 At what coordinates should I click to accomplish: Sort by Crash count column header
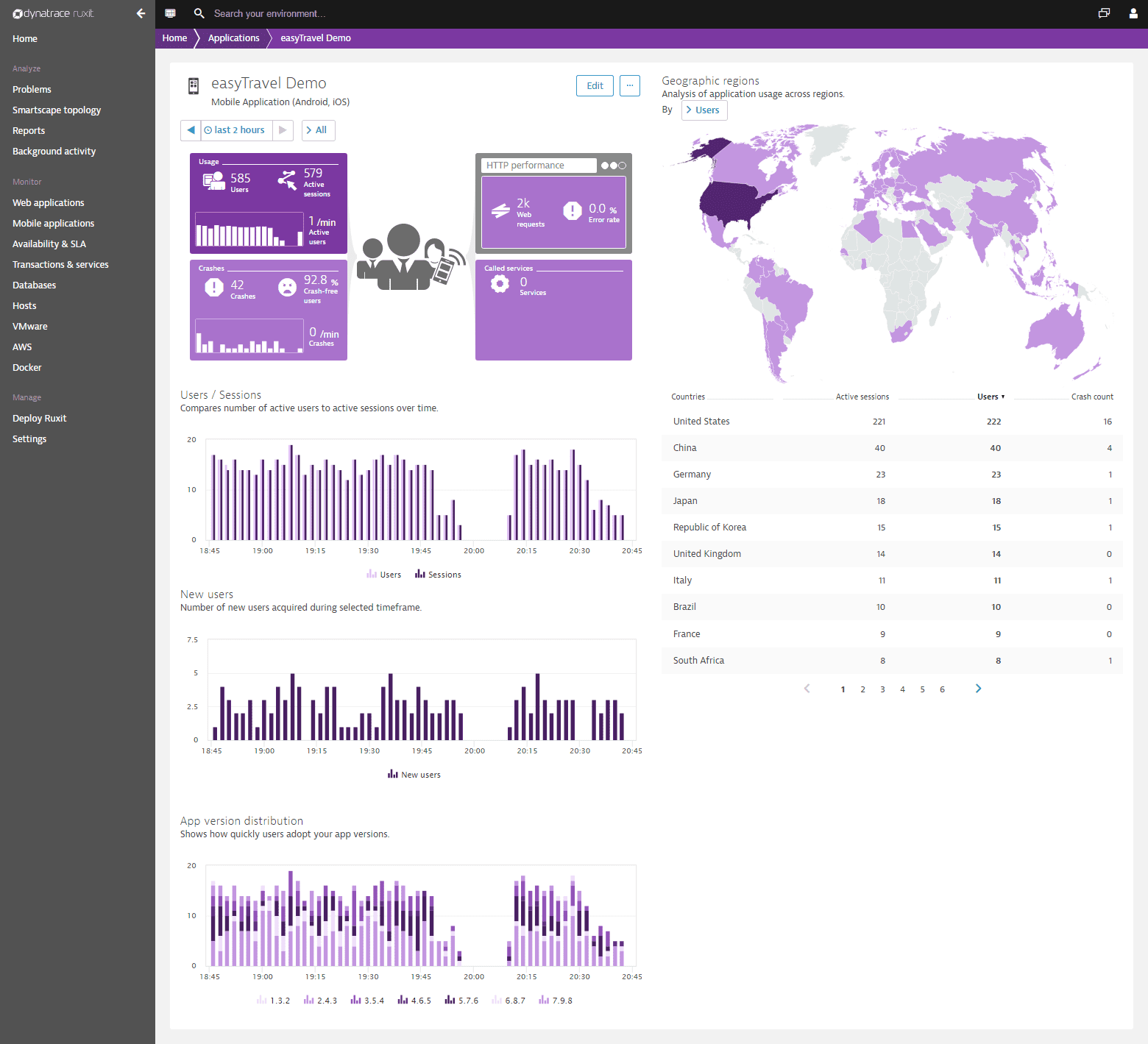coord(1092,397)
